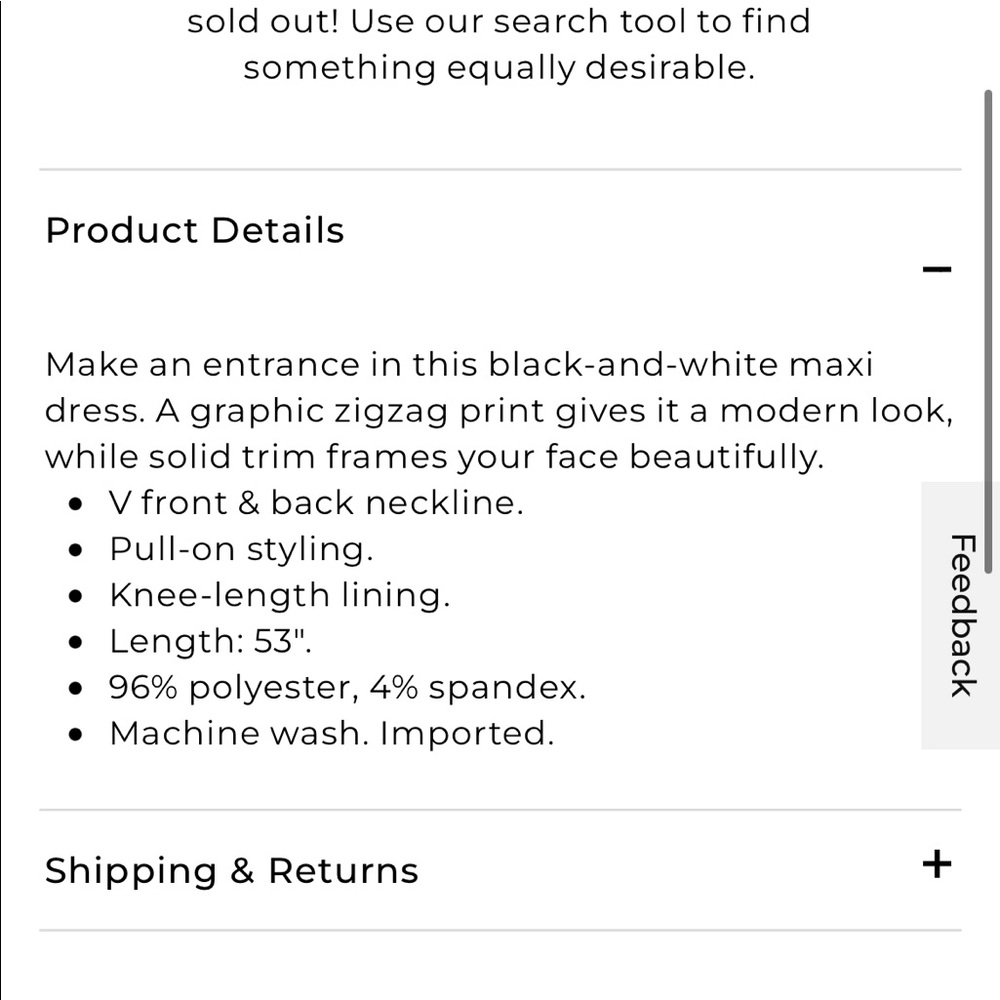Select the 'Make an entrance' description line
Screen dimensions: 1000x1000
point(459,365)
